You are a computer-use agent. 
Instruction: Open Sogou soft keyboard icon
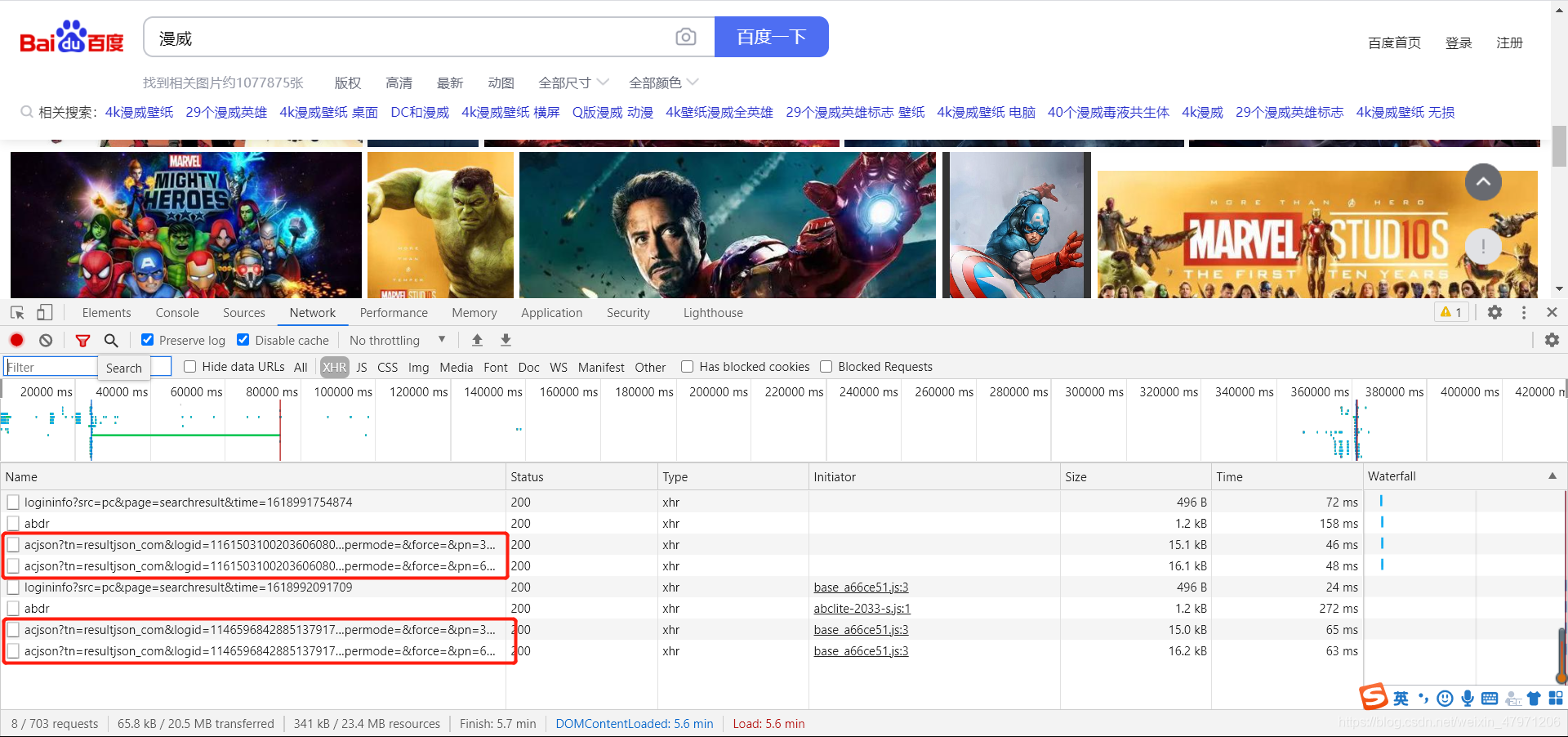click(1490, 698)
